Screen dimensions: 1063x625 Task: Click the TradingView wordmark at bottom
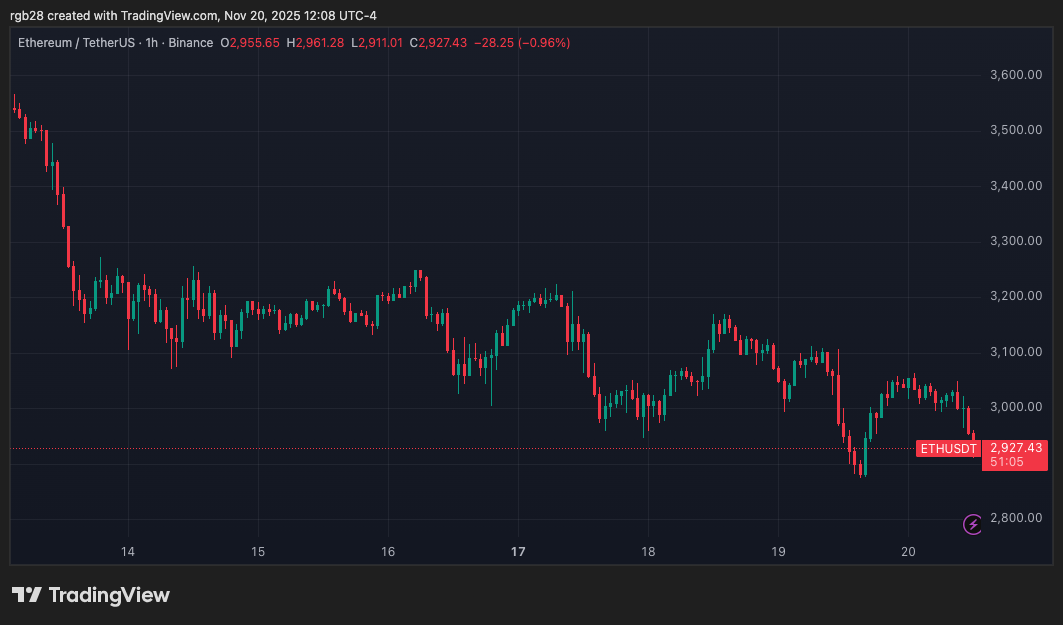pyautogui.click(x=112, y=594)
